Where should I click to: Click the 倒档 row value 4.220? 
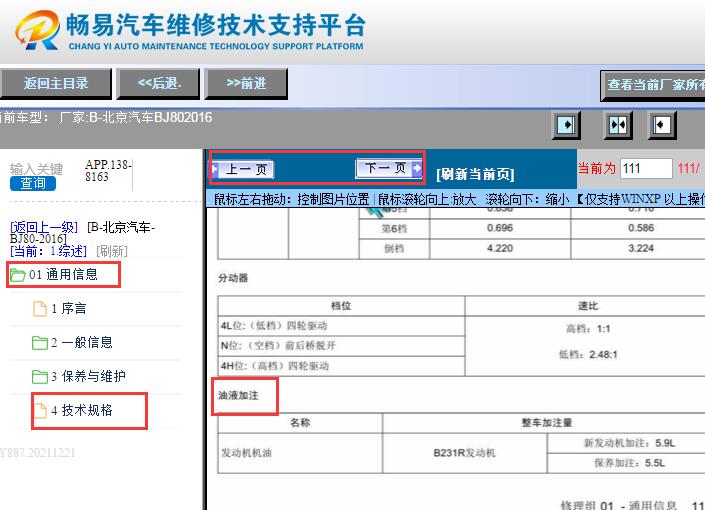pos(500,249)
